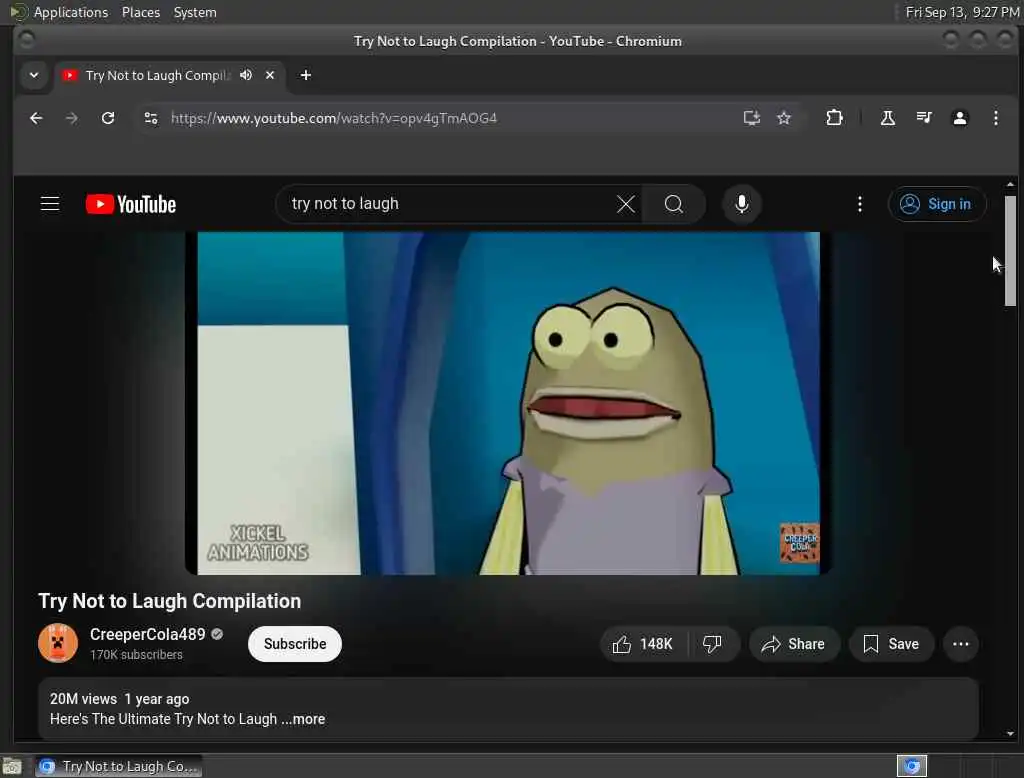This screenshot has width=1024, height=778.
Task: Open CreeperCola489 channel avatar
Action: click(x=58, y=643)
